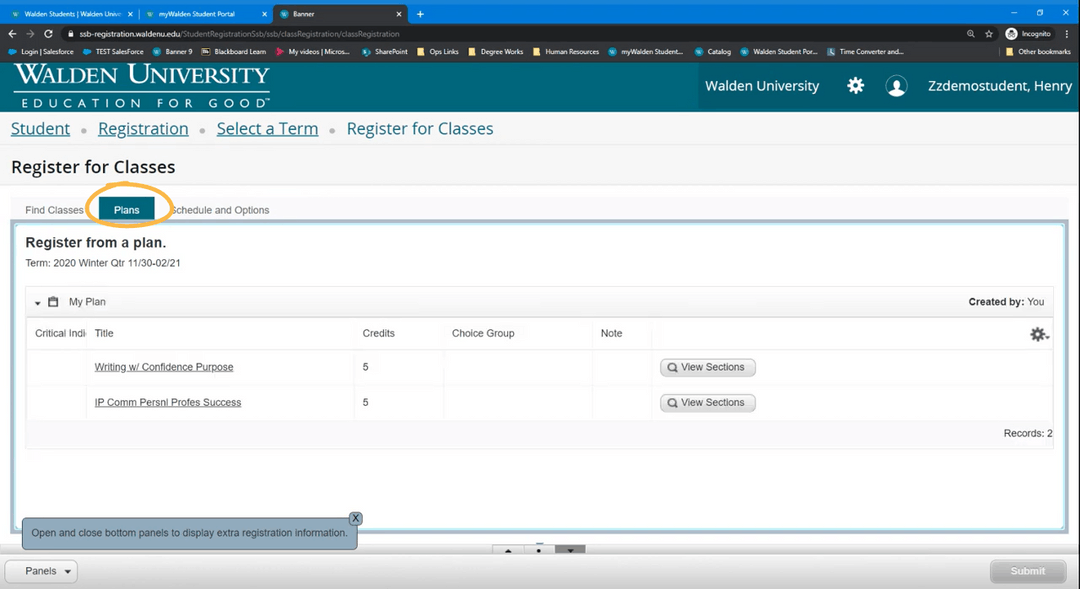Open the plan settings gear above the table

tap(1038, 333)
